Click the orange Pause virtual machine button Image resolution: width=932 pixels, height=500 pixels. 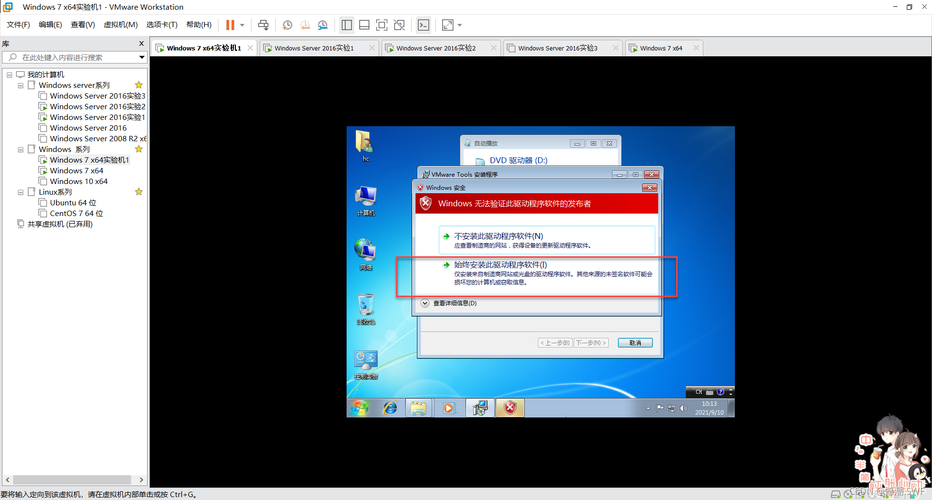pyautogui.click(x=230, y=25)
